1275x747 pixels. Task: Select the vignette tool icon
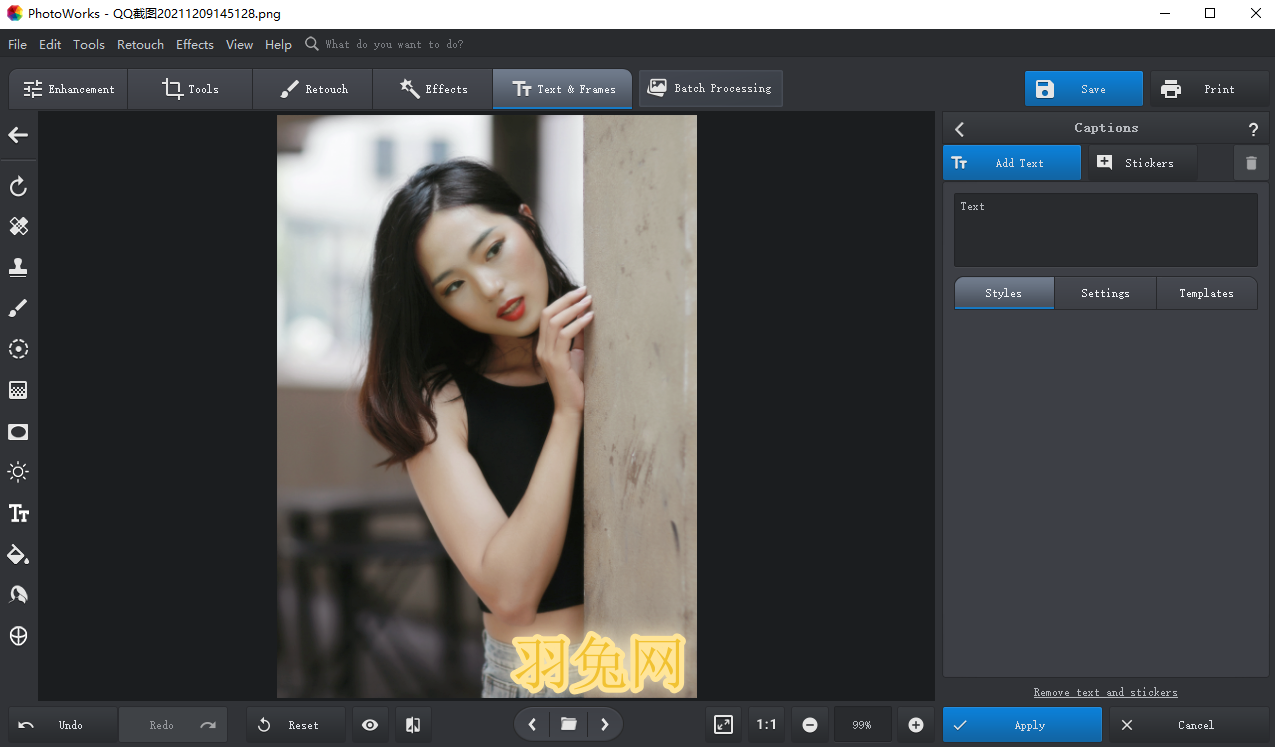[x=18, y=432]
